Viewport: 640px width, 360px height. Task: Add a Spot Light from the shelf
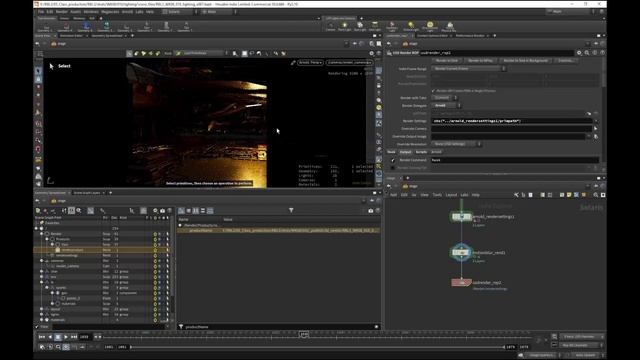360,27
